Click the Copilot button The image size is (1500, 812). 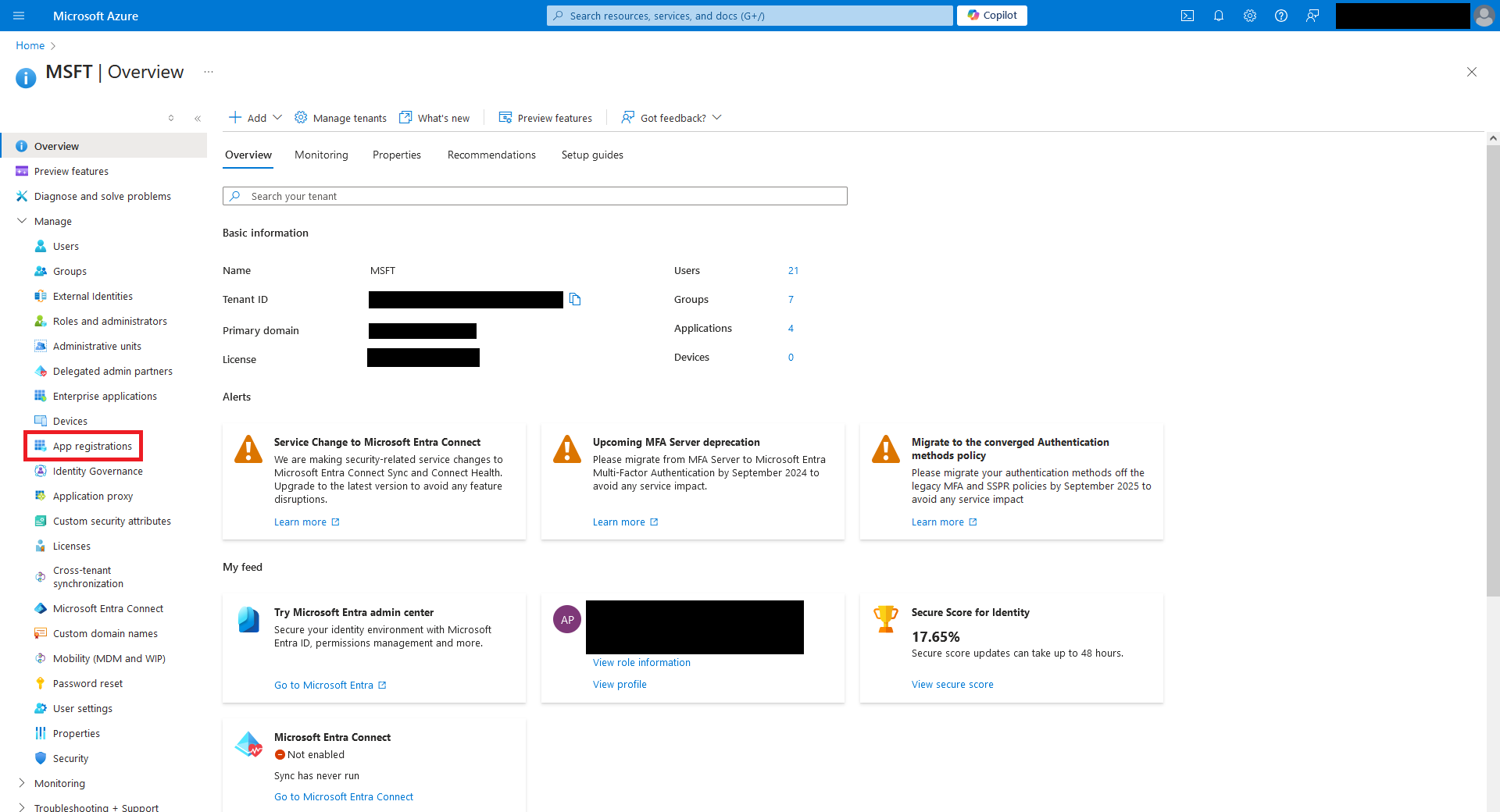(991, 16)
